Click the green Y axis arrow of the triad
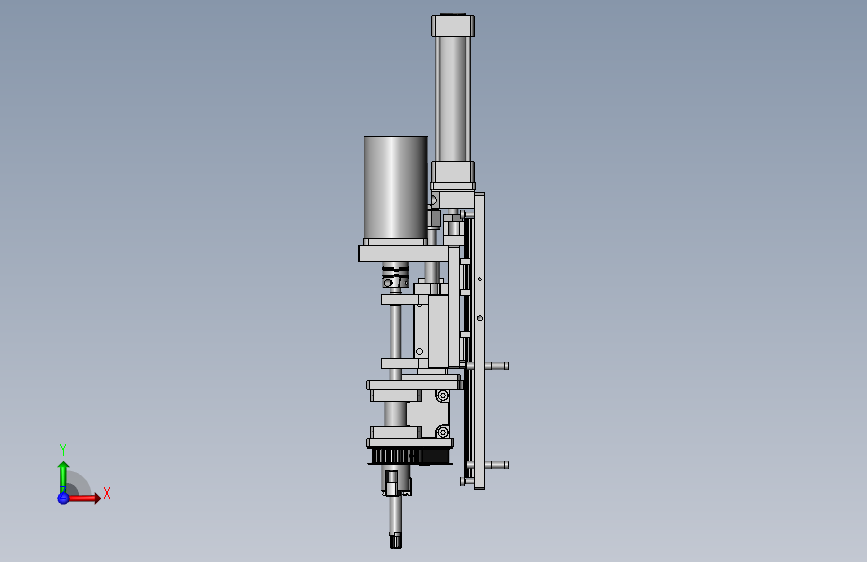The height and width of the screenshot is (562, 867). pos(63,476)
